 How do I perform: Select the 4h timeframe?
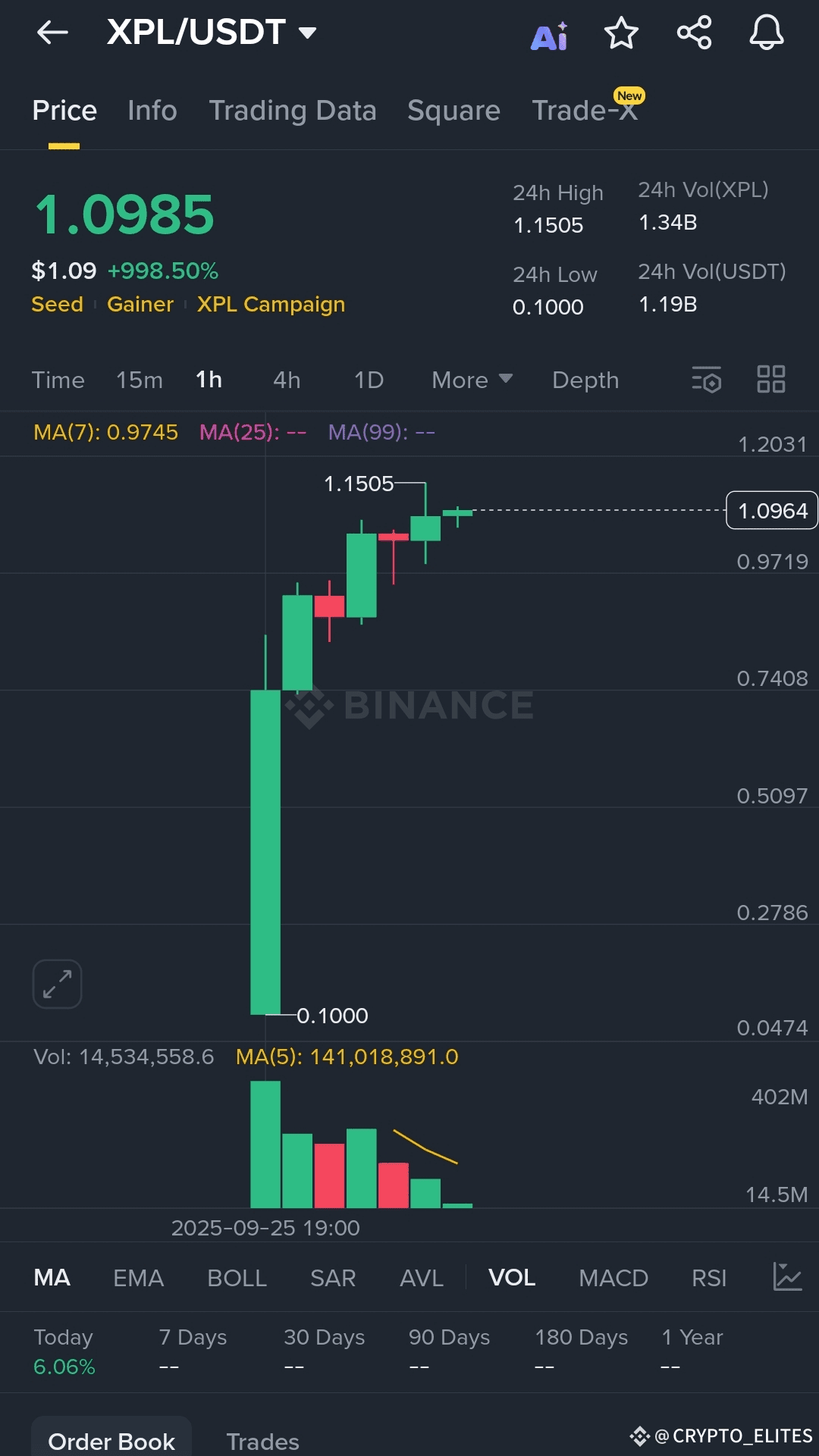[287, 380]
